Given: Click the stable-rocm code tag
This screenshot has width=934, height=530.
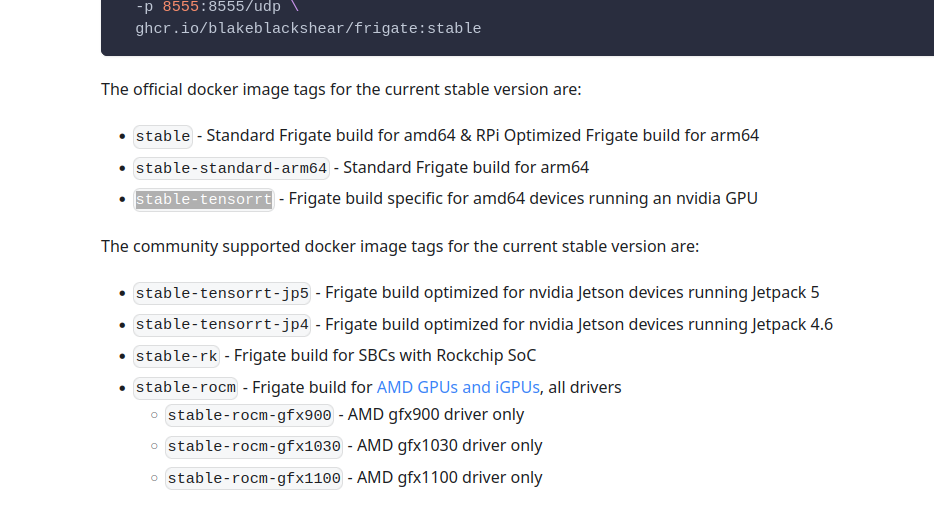Looking at the screenshot, I should (186, 388).
